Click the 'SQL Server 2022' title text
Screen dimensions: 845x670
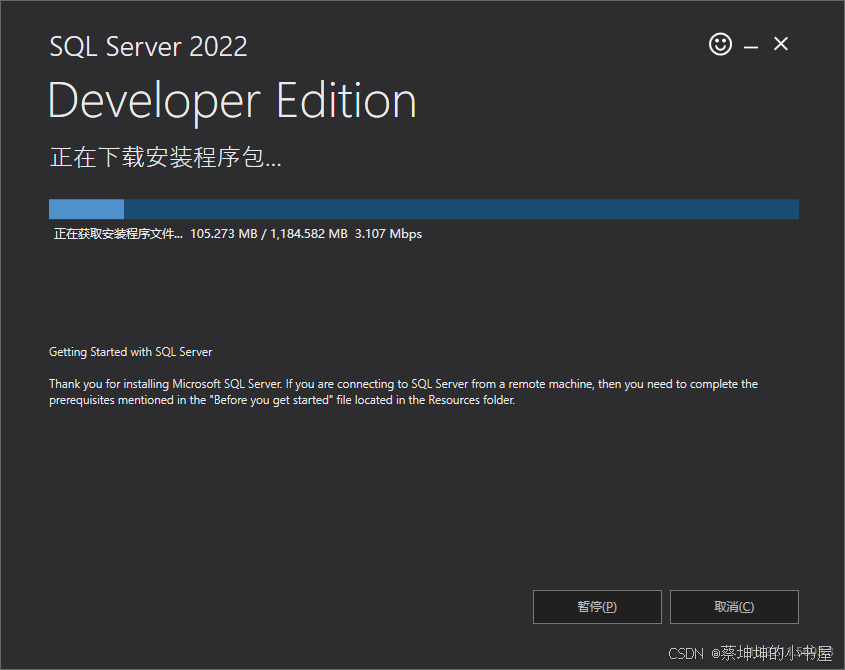tap(148, 46)
